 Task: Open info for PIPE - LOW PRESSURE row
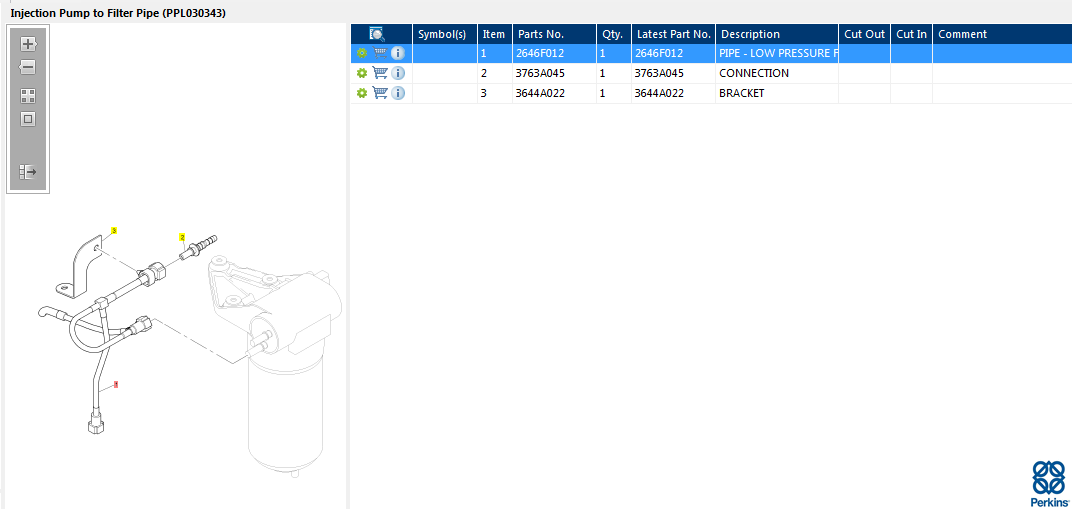(398, 53)
